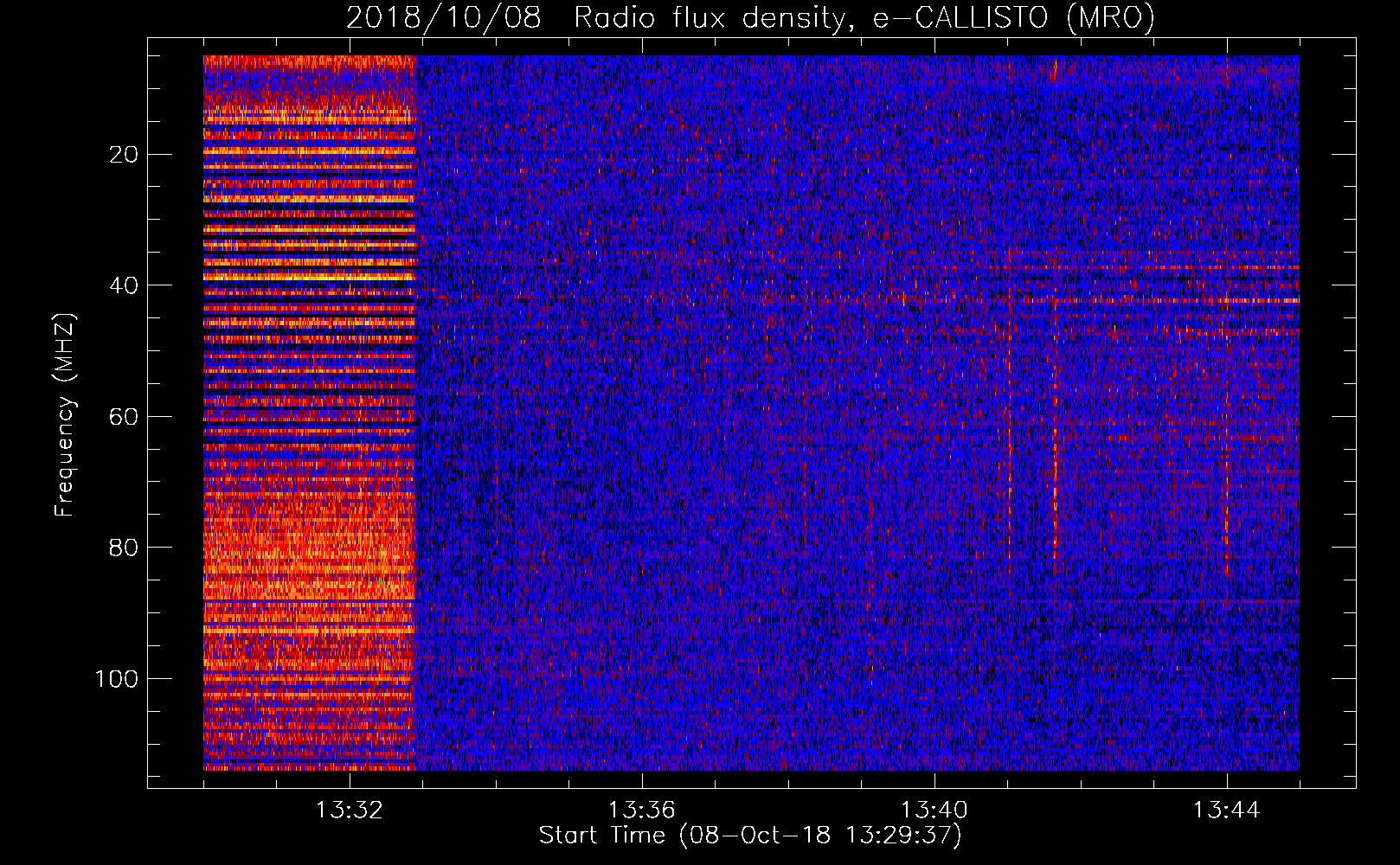Click the '13:32' time tick label

(x=350, y=811)
